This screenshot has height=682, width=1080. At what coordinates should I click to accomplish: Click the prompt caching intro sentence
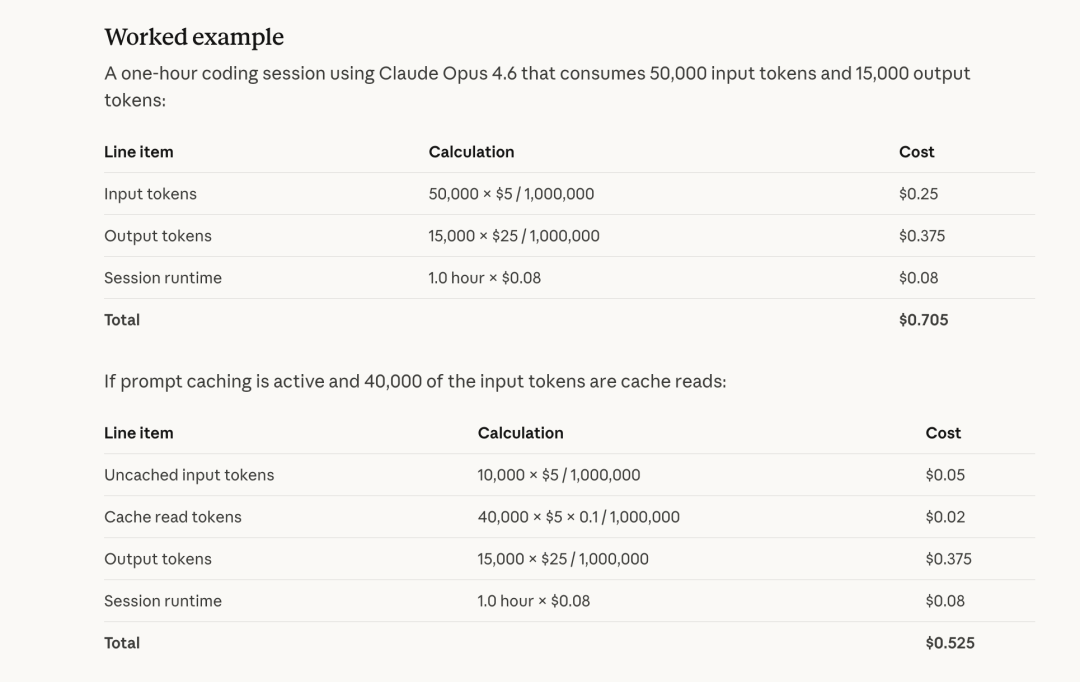(x=415, y=381)
